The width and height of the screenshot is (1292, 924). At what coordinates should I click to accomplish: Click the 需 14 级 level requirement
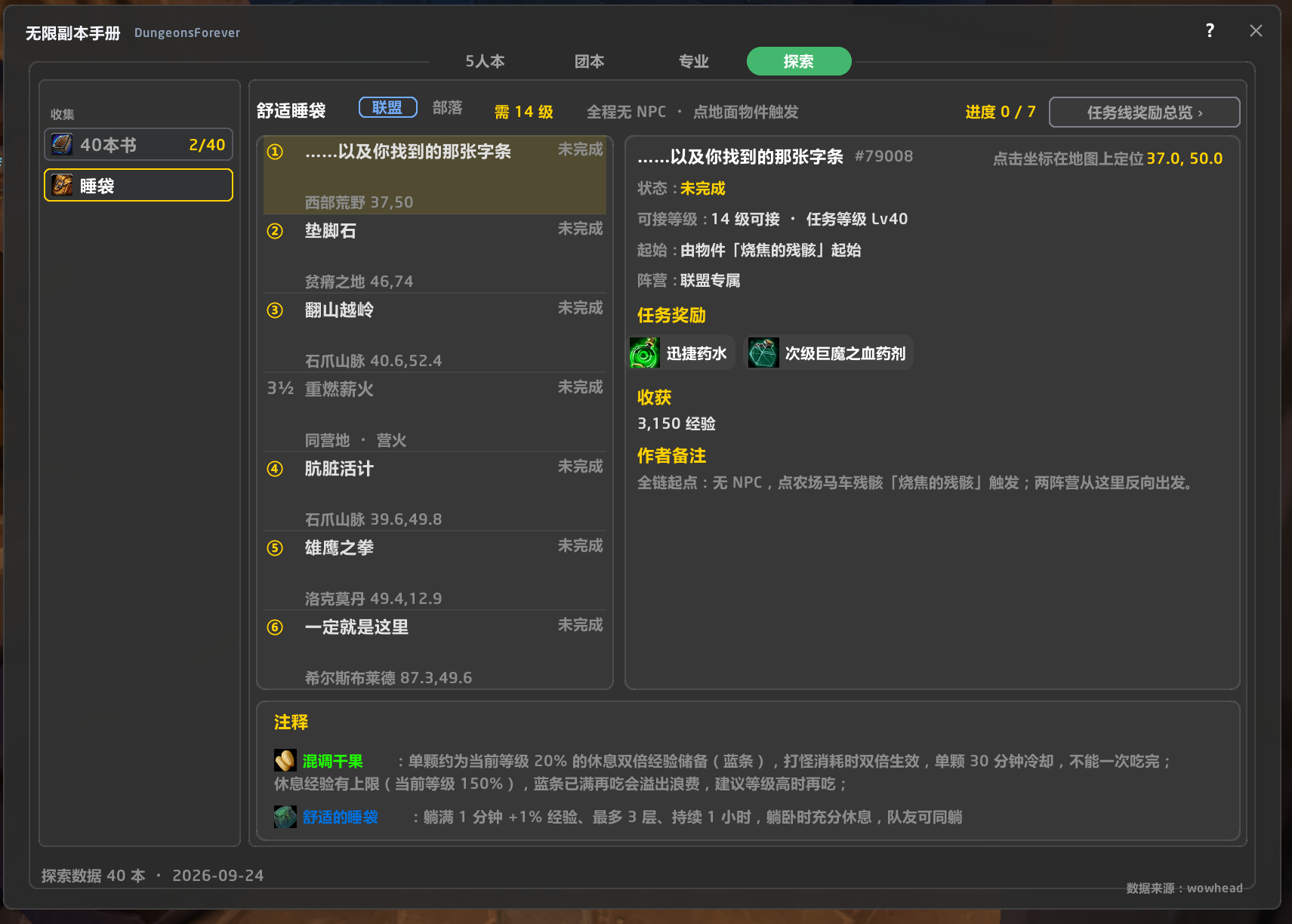[524, 112]
